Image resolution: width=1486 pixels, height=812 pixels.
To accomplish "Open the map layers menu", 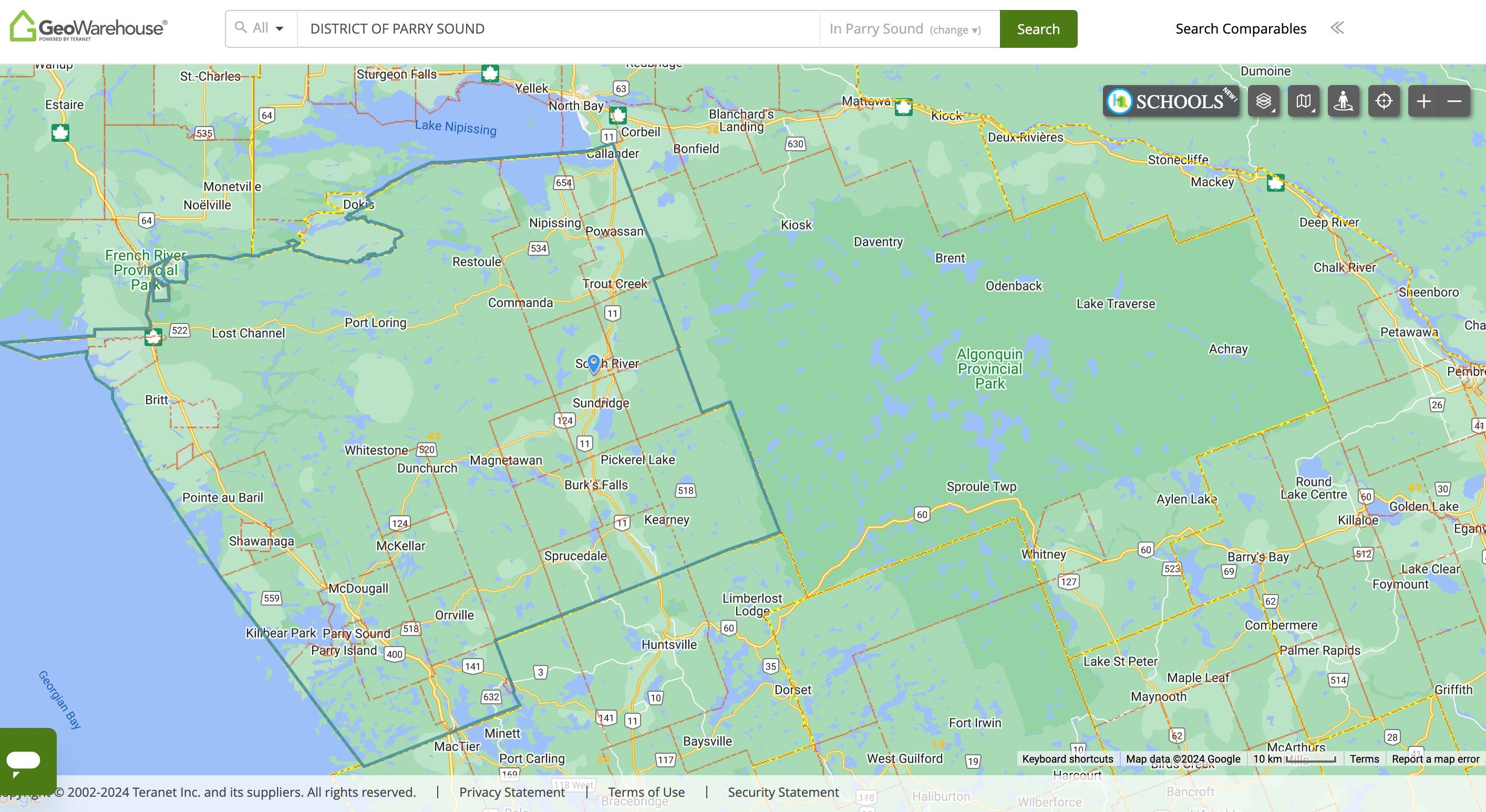I will [1264, 101].
